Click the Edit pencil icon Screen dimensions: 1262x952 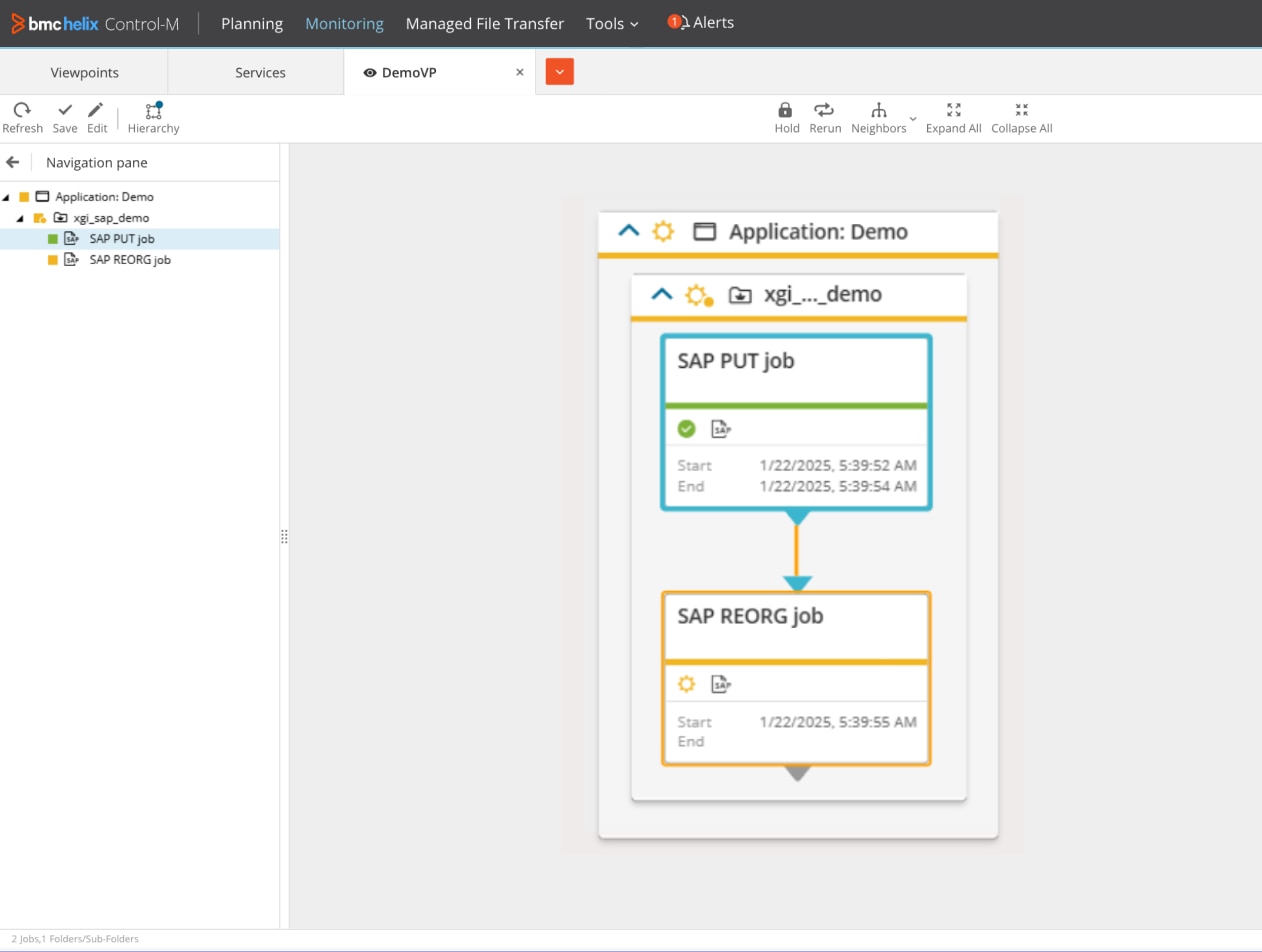coord(96,110)
